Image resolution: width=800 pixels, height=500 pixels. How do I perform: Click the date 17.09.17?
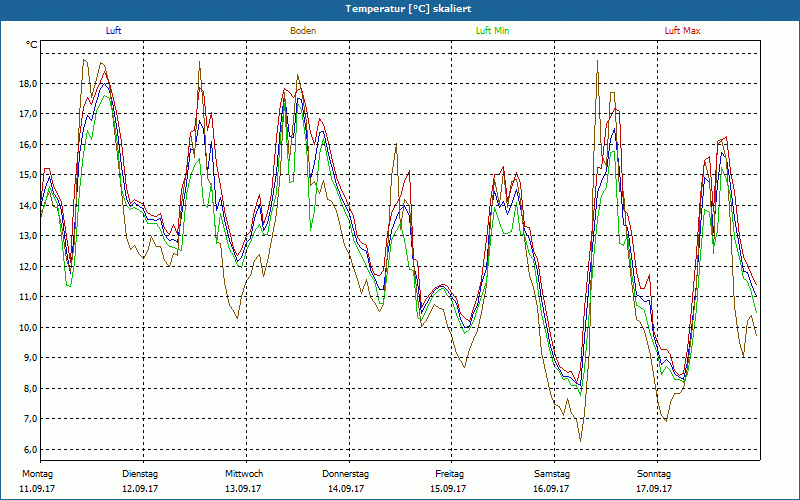pyautogui.click(x=654, y=489)
